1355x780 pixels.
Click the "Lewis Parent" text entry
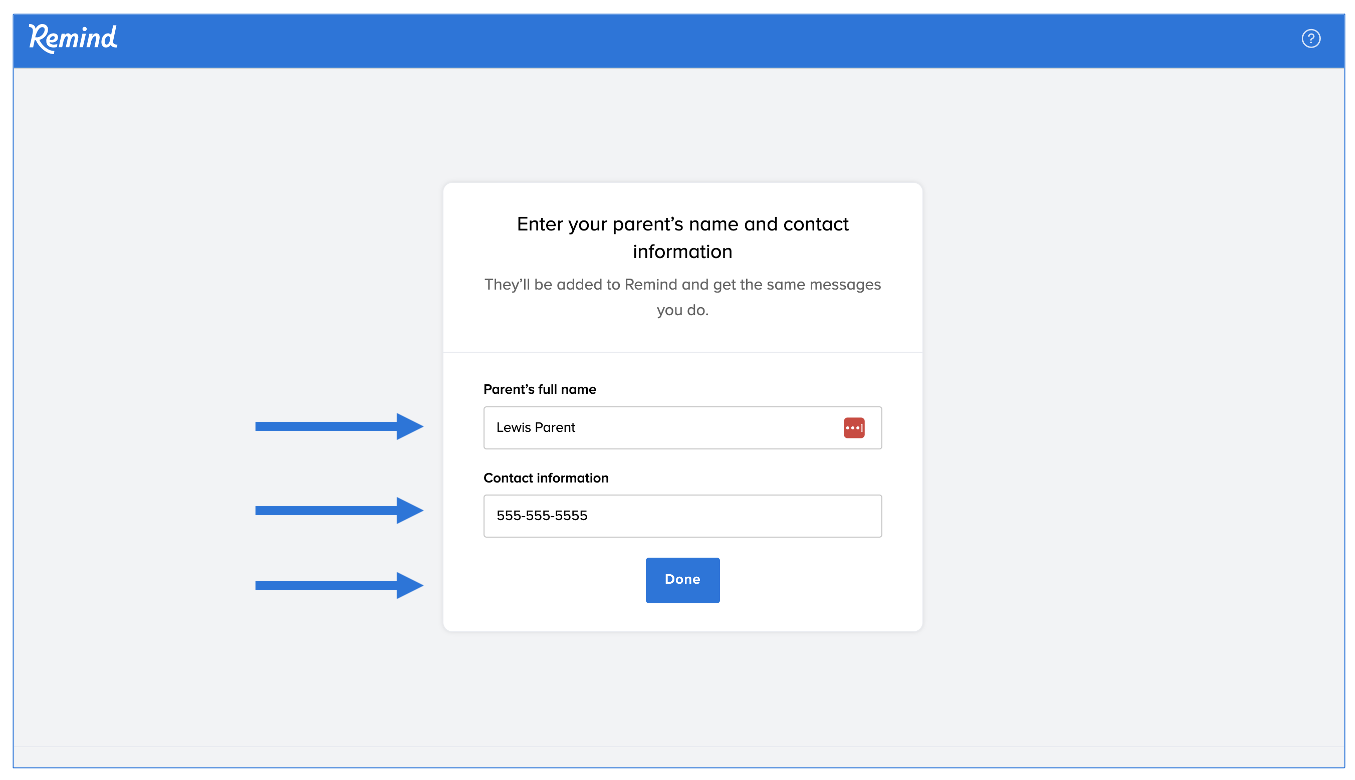(x=536, y=428)
